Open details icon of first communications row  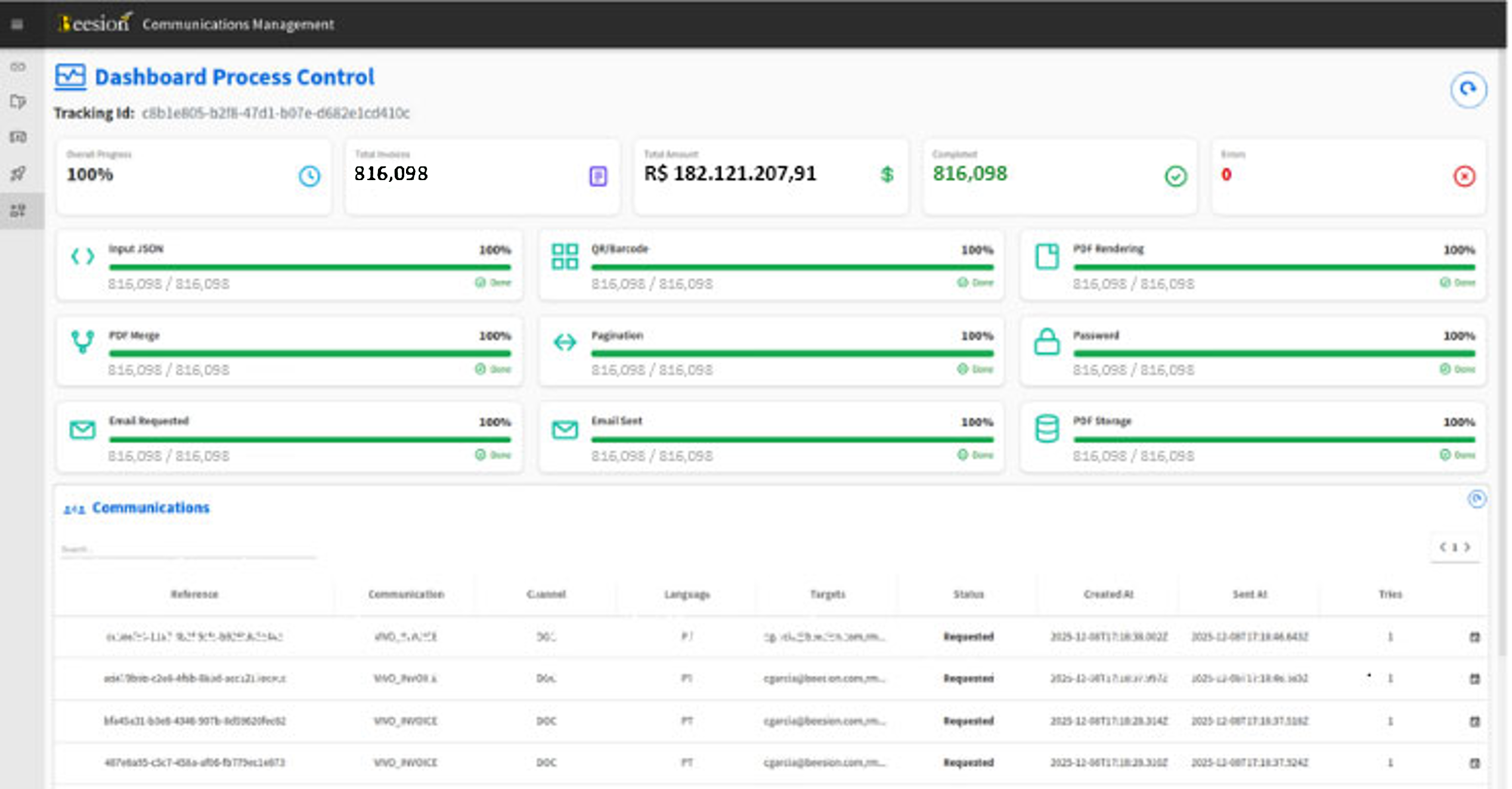pyautogui.click(x=1474, y=637)
